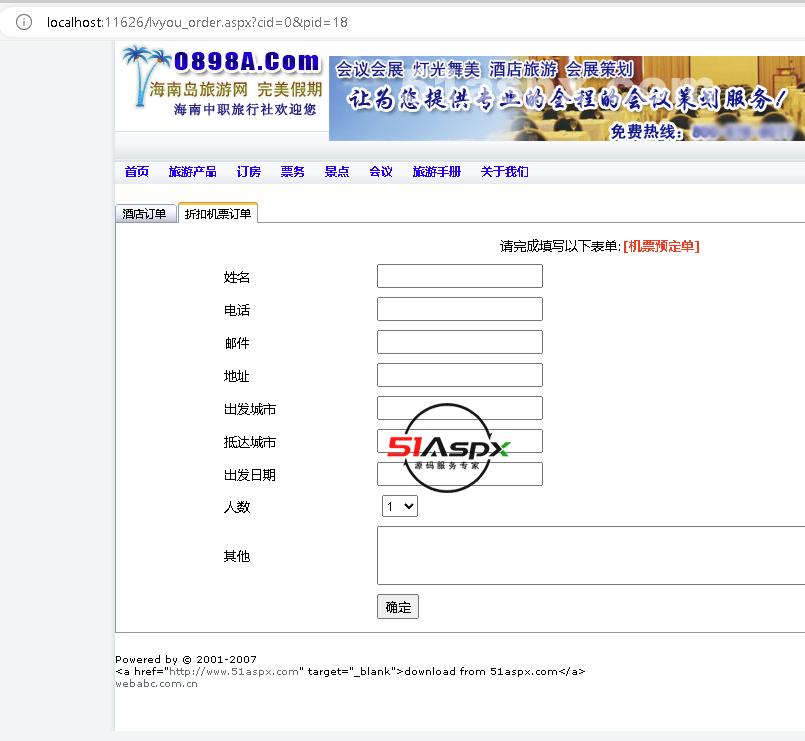Viewport: 805px width, 741px height.
Task: Click the 海南中职旅行社欢迎您 header text
Action: (x=245, y=109)
